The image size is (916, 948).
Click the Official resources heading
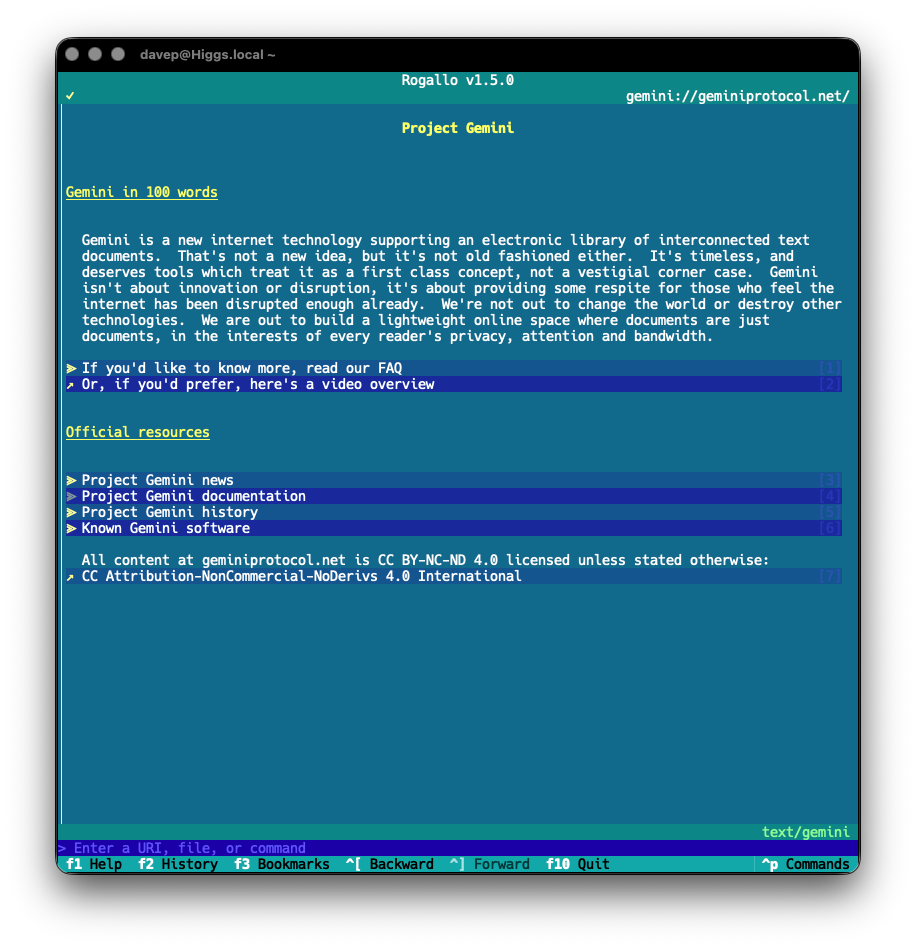(138, 432)
